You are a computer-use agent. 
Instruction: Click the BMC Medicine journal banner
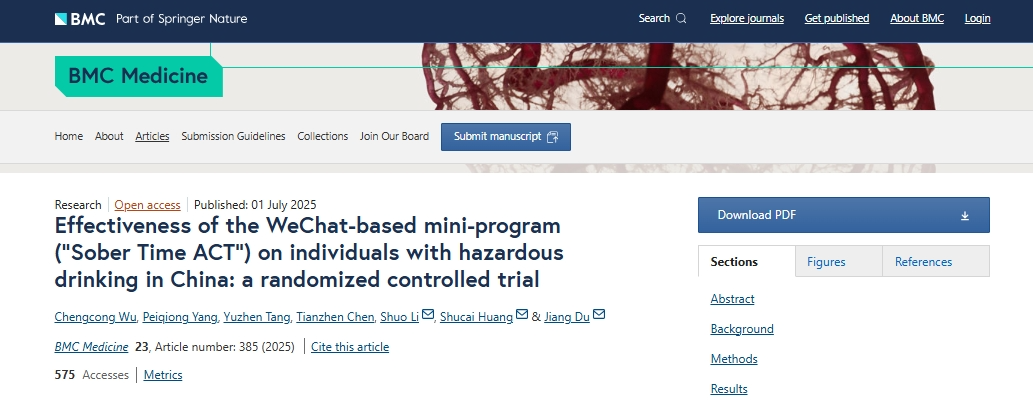click(x=138, y=76)
